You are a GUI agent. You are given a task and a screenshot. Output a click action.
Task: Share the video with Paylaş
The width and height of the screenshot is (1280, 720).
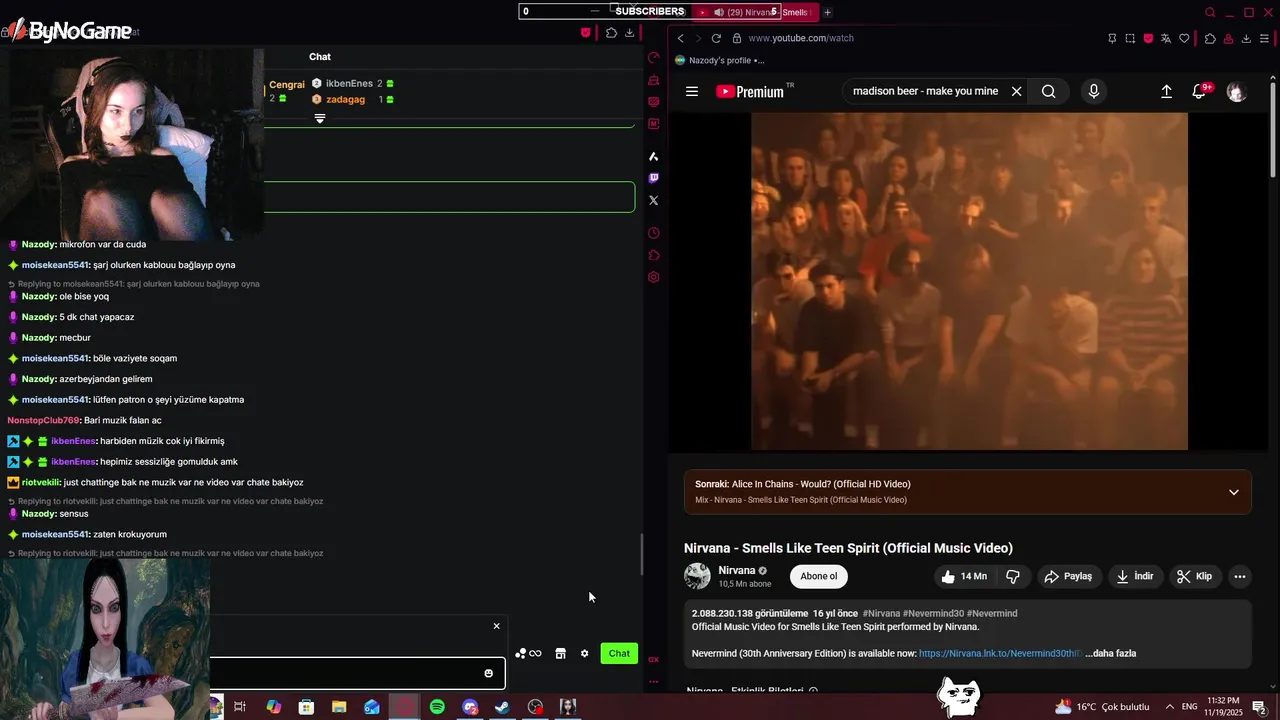click(1068, 576)
